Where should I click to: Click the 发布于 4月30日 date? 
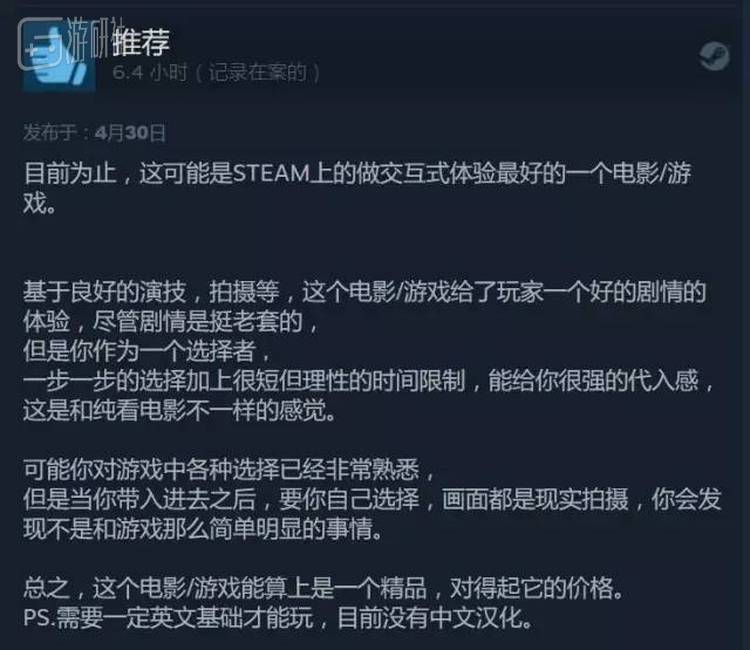click(95, 132)
